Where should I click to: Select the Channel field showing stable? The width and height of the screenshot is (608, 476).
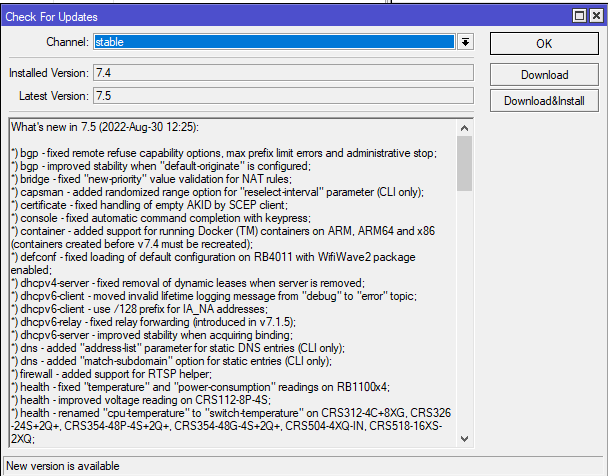point(274,41)
